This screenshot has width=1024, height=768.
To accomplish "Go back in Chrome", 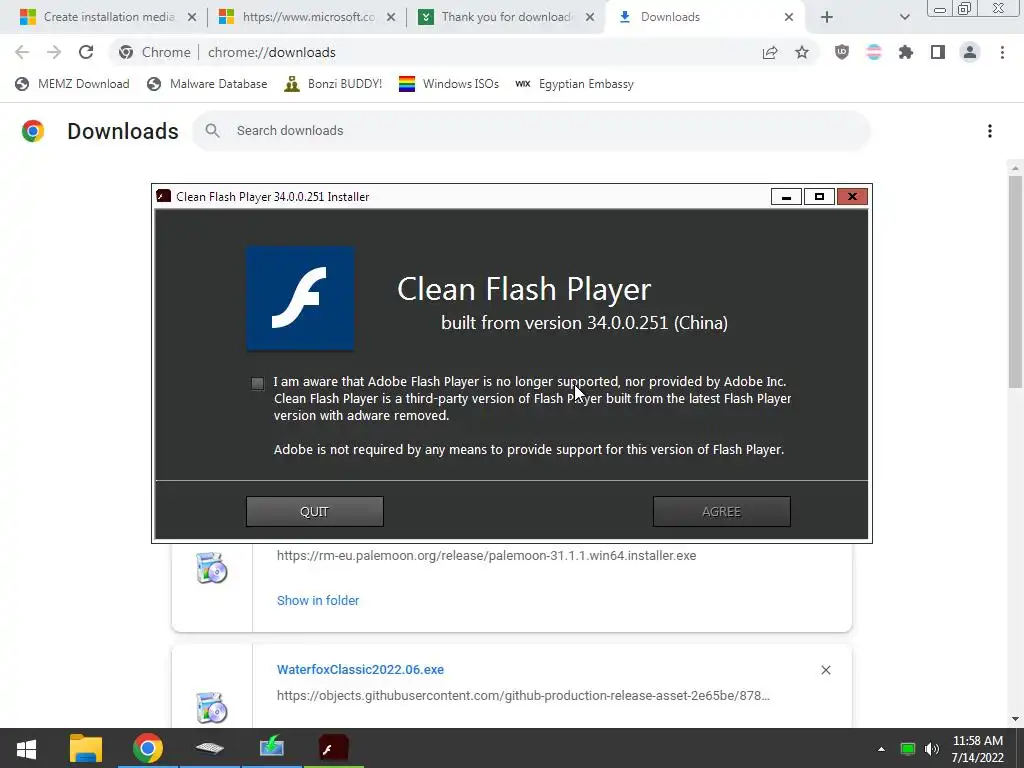I will point(22,52).
